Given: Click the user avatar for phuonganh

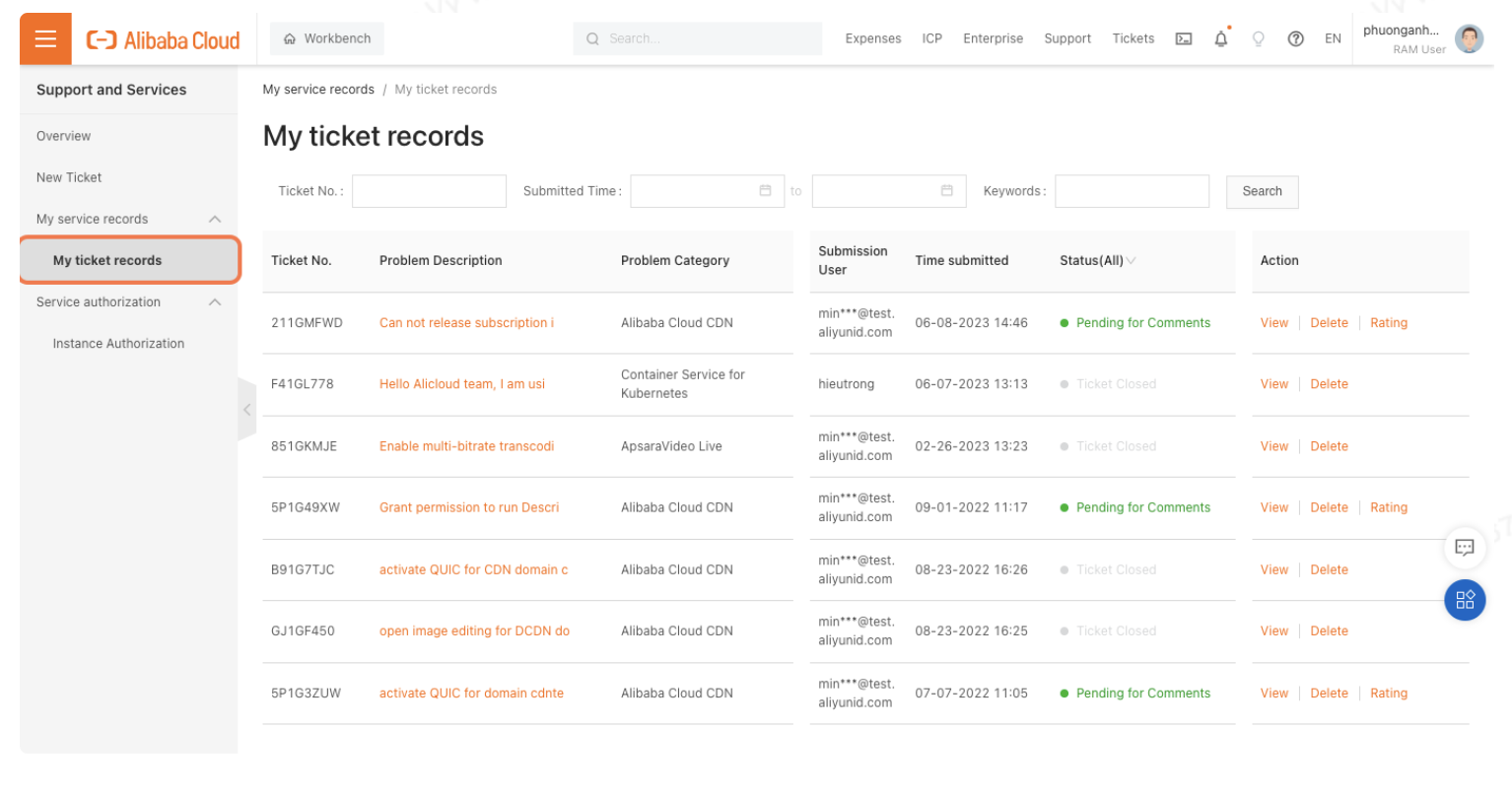Looking at the screenshot, I should [1469, 38].
